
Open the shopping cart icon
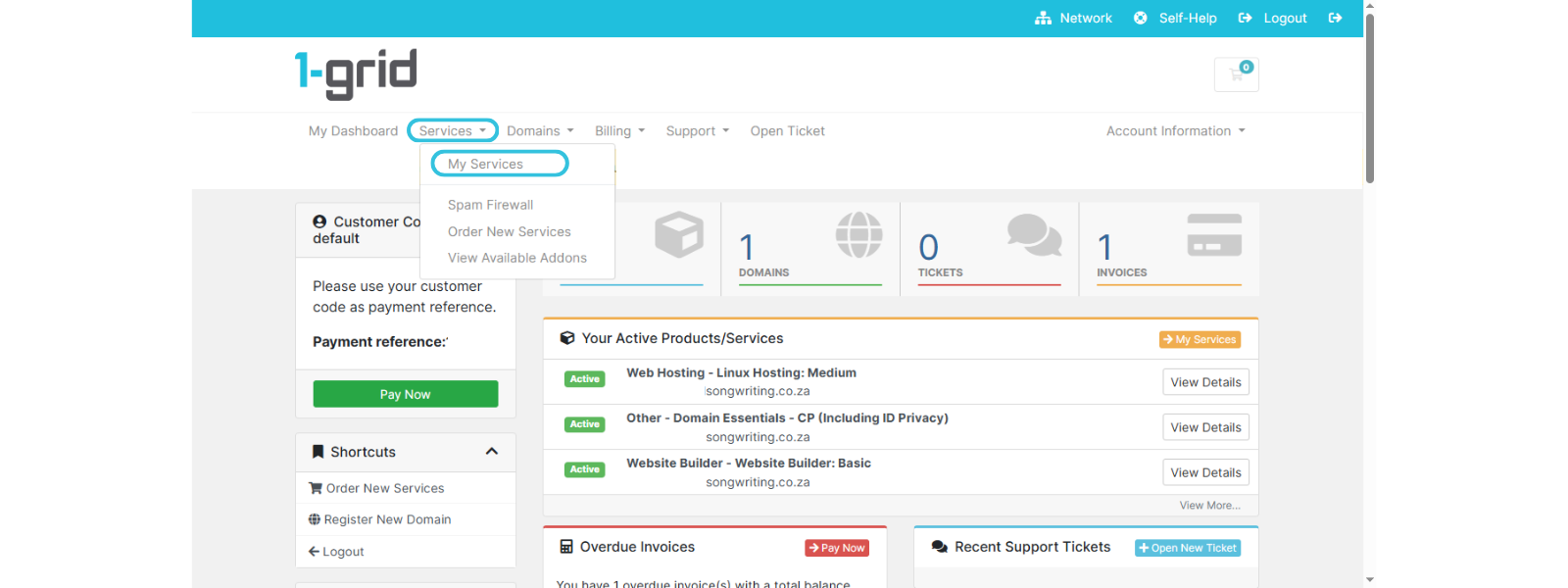point(1236,74)
